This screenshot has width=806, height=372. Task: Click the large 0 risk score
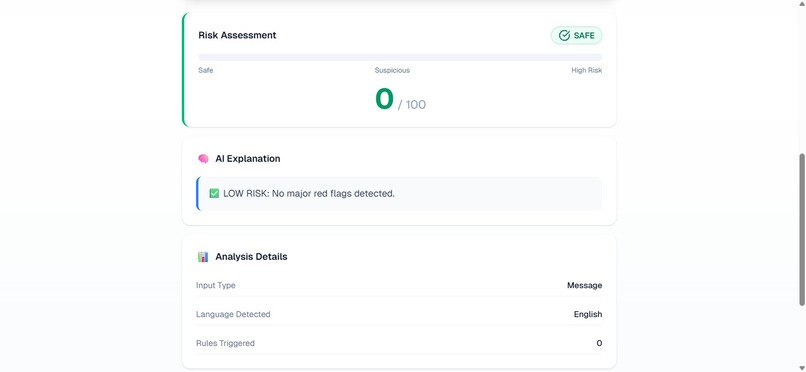384,99
